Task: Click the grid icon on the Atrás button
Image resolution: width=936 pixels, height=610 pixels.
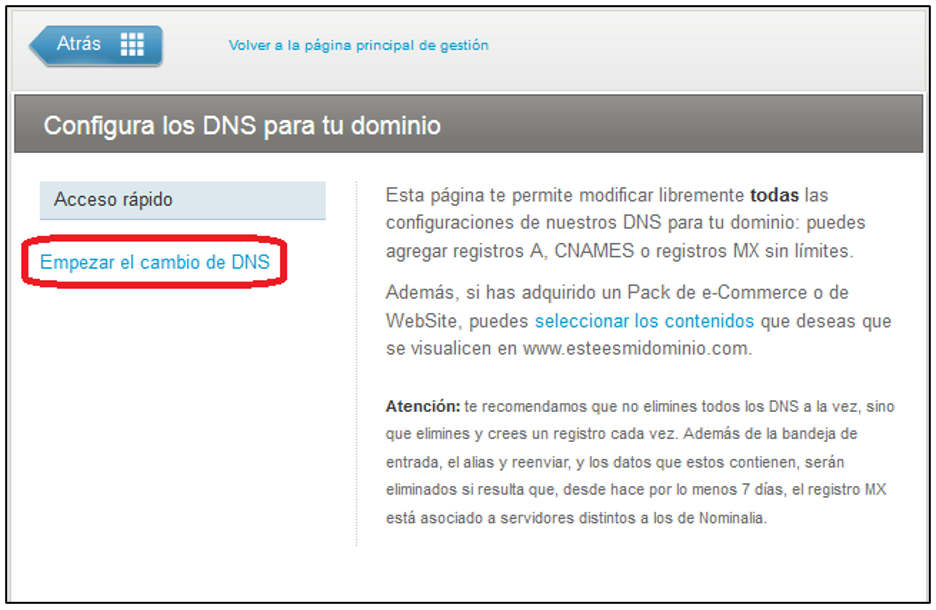Action: [132, 45]
